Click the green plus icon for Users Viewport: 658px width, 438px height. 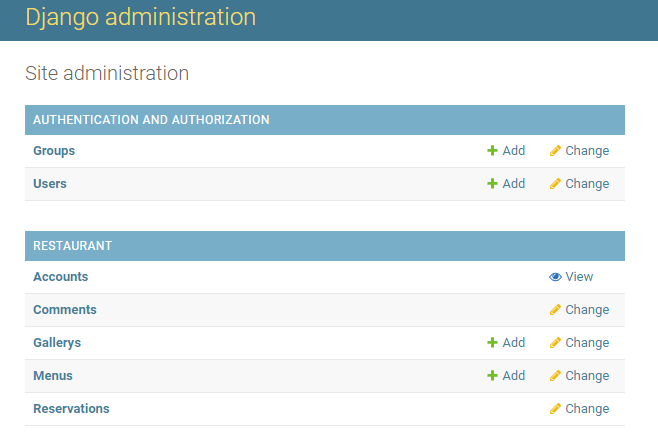[492, 183]
